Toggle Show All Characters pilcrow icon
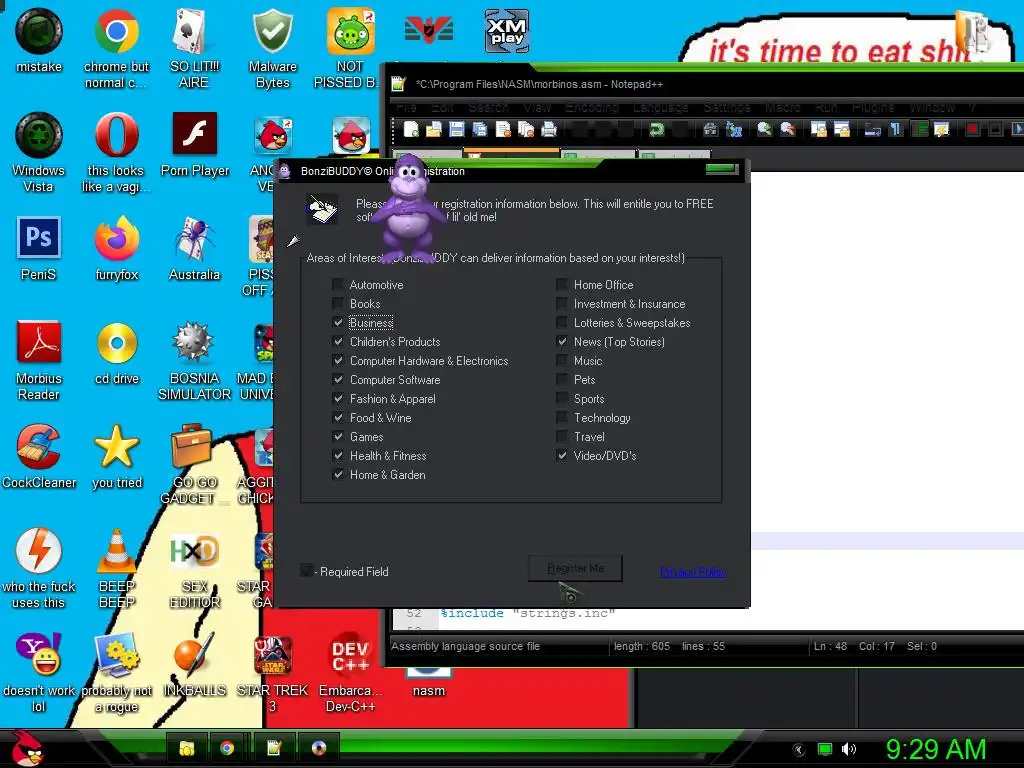This screenshot has width=1024, height=768. coord(895,130)
